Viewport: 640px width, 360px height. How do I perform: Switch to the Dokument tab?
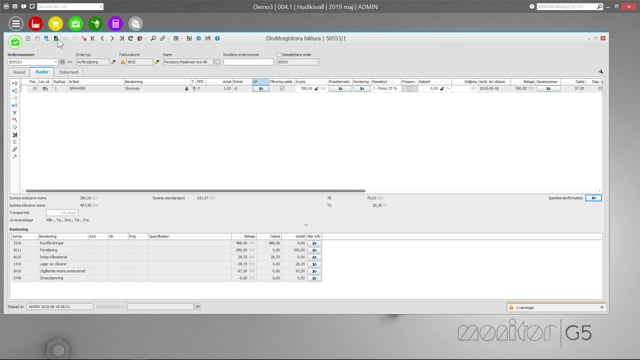[x=69, y=72]
